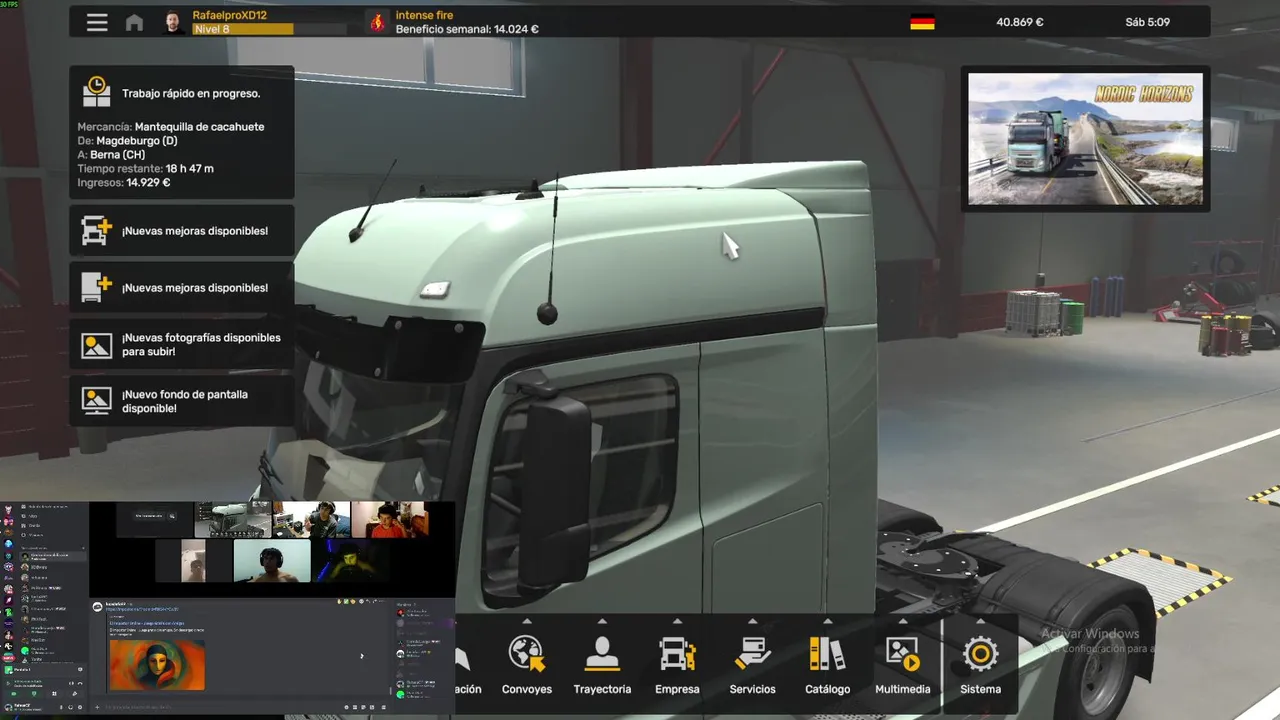Expand the arrow above Empresa
This screenshot has width=1280, height=720.
click(x=677, y=621)
